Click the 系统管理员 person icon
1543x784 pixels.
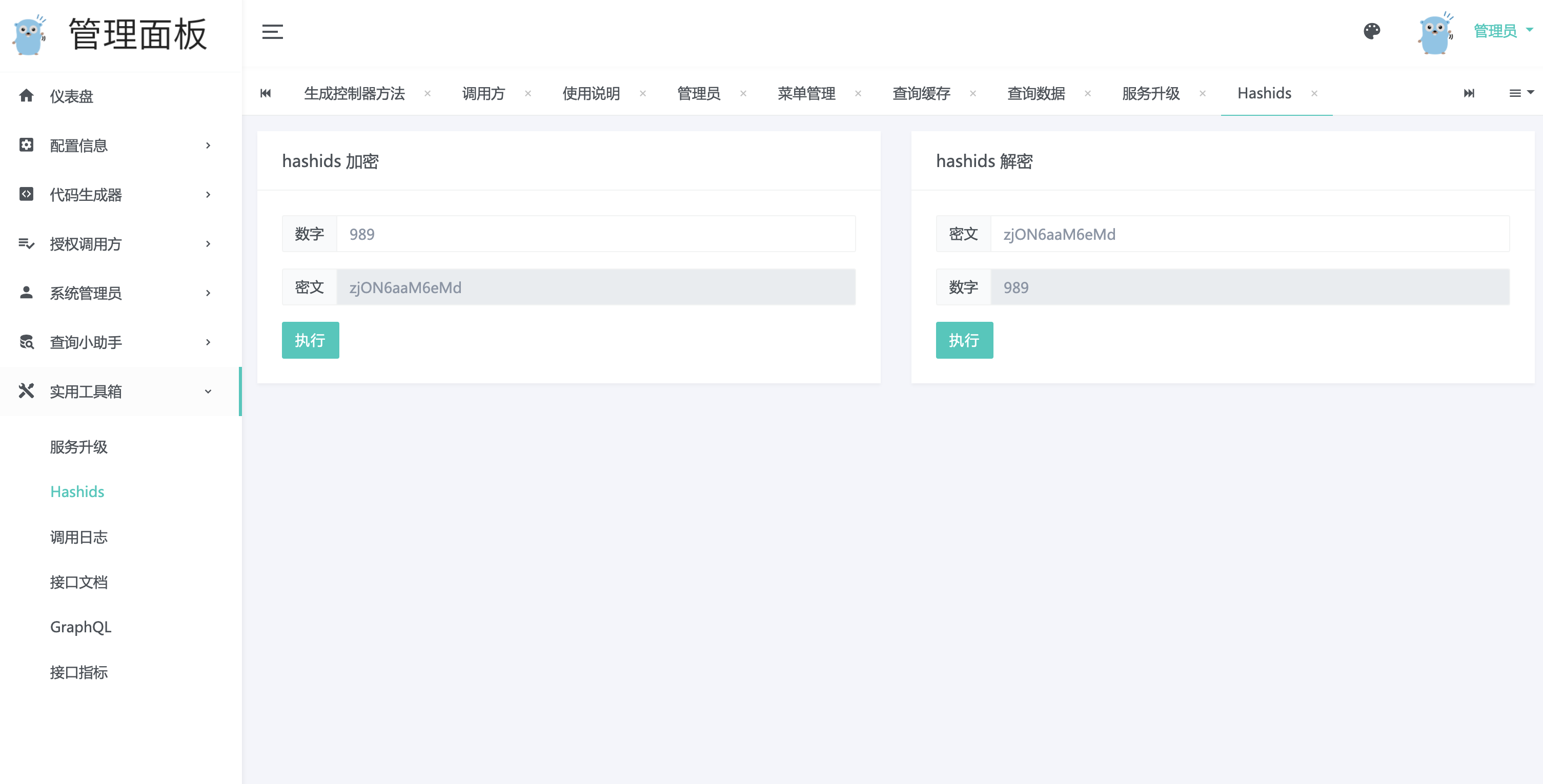(26, 292)
